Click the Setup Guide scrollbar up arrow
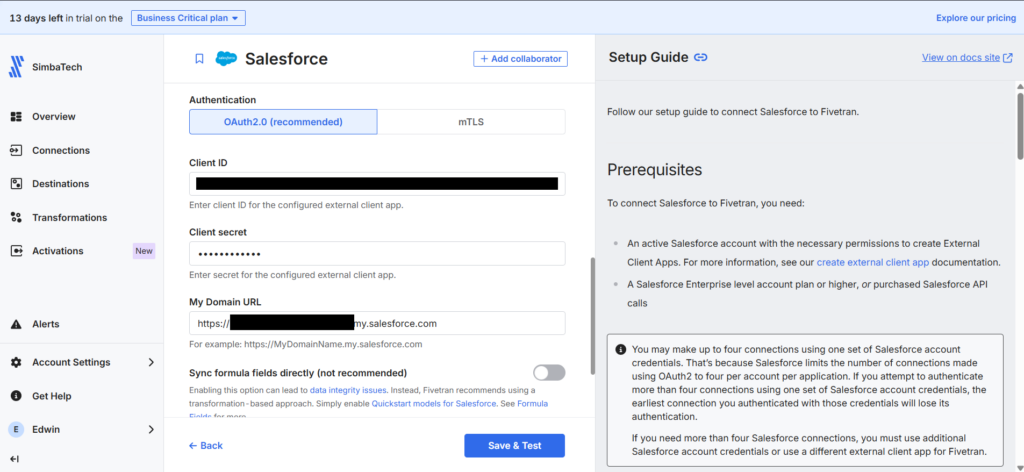The width and height of the screenshot is (1024, 472). tap(1019, 86)
